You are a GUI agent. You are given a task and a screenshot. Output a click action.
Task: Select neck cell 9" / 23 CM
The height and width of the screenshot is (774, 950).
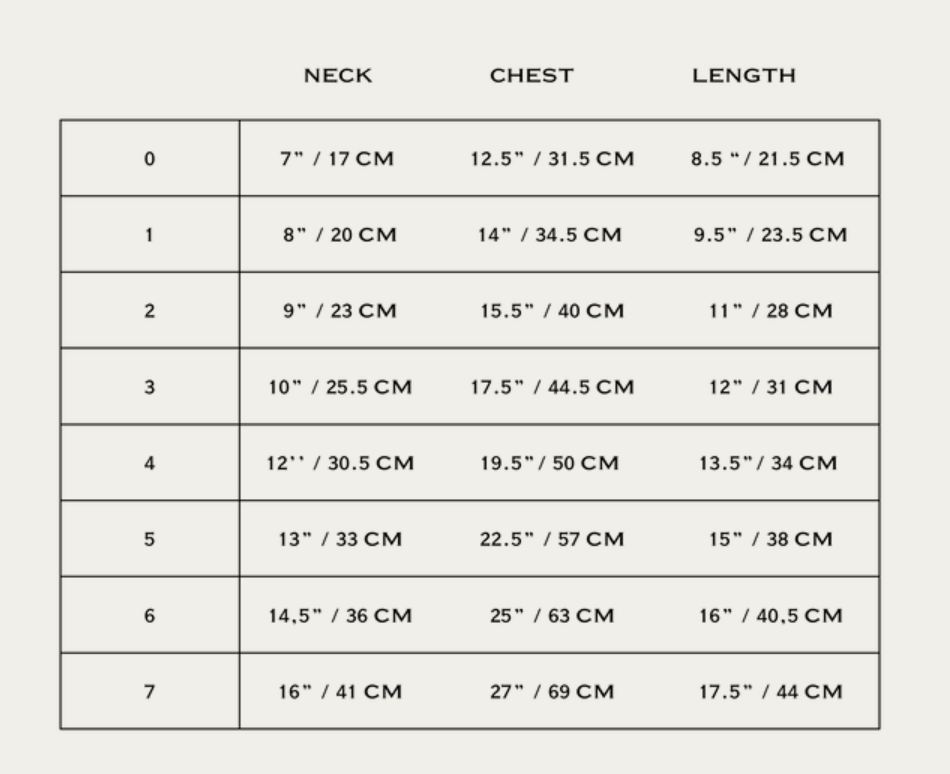point(338,311)
